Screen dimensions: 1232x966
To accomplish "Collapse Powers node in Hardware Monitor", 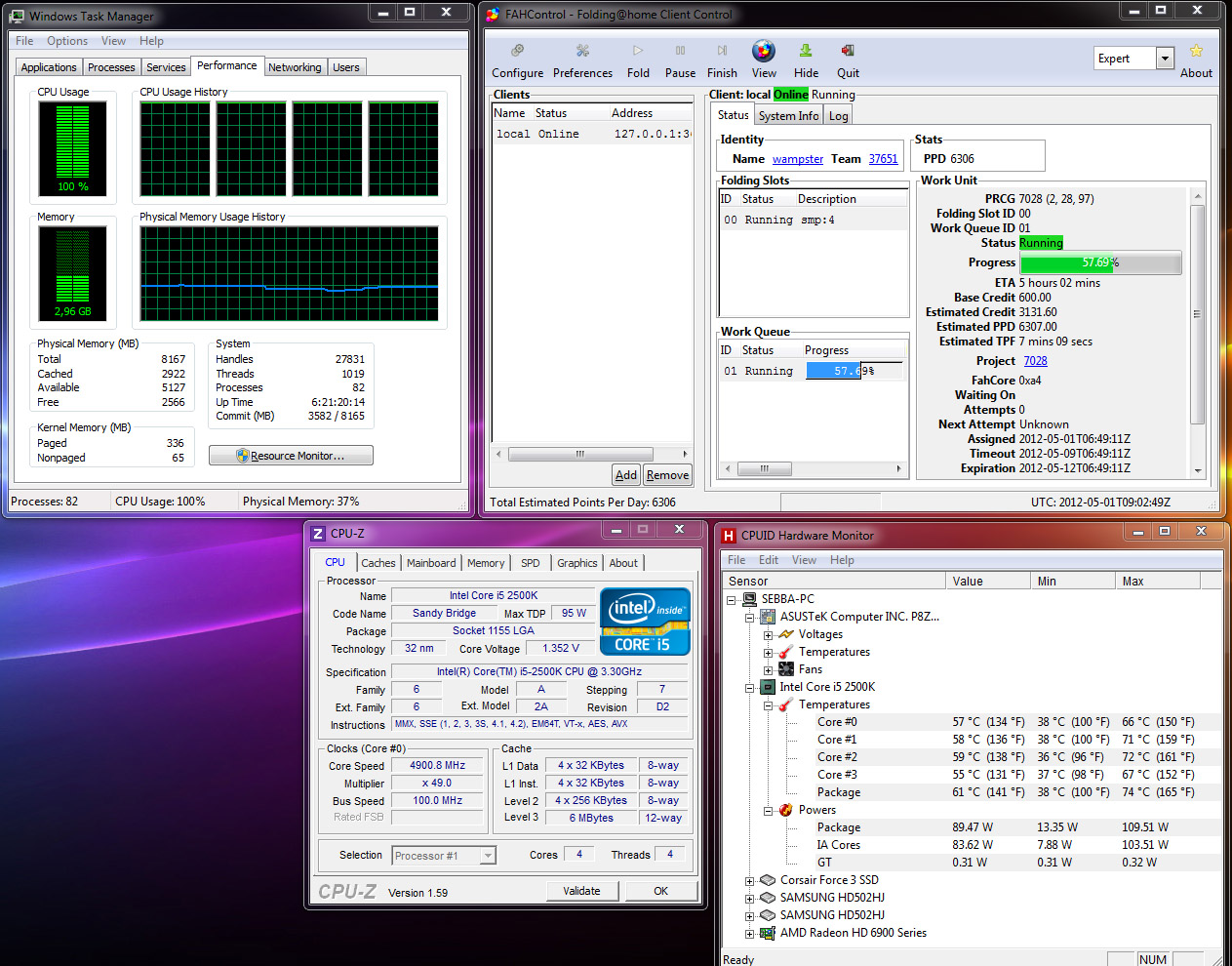I will point(768,811).
